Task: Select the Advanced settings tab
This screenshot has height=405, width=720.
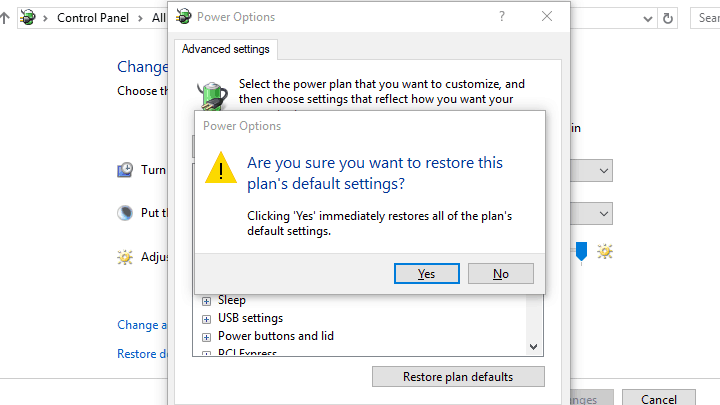Action: click(x=225, y=49)
